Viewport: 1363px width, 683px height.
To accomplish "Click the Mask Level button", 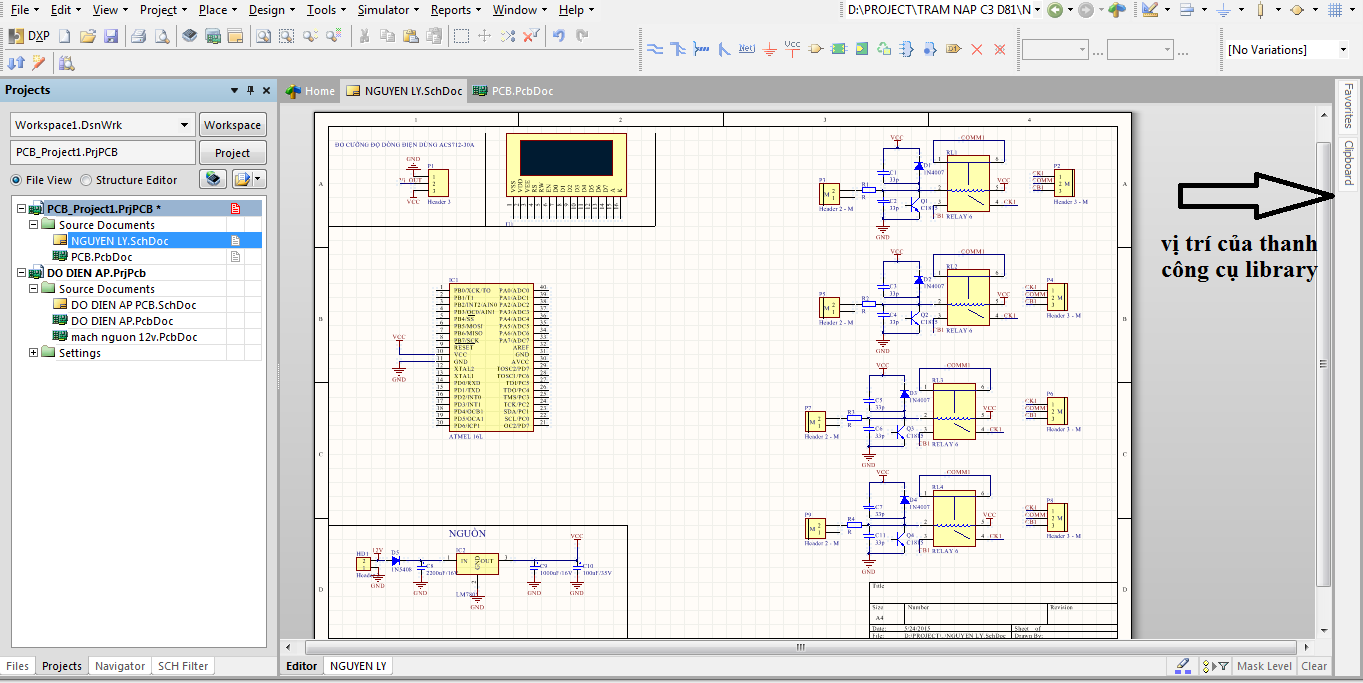I will tap(1264, 666).
